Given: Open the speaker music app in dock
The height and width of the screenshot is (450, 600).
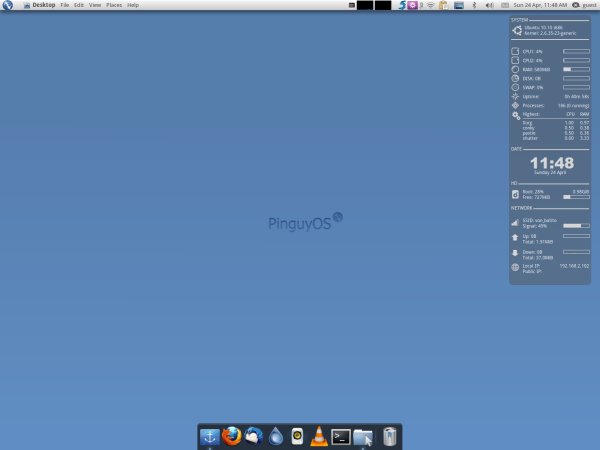Looking at the screenshot, I should tap(297, 436).
